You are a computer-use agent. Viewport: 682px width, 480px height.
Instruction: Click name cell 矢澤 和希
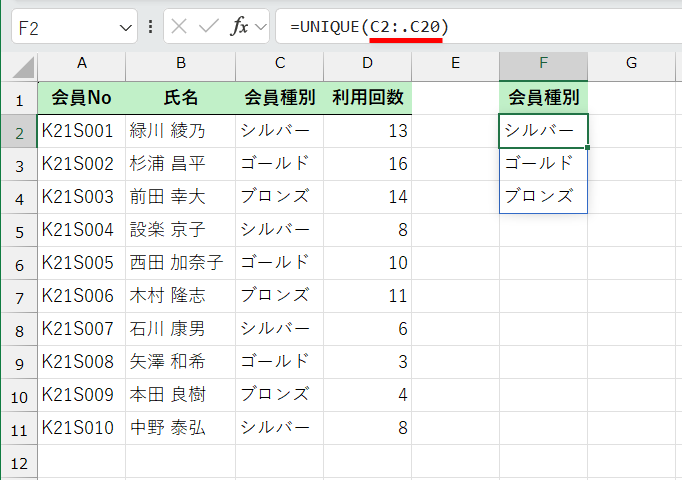[x=181, y=363]
